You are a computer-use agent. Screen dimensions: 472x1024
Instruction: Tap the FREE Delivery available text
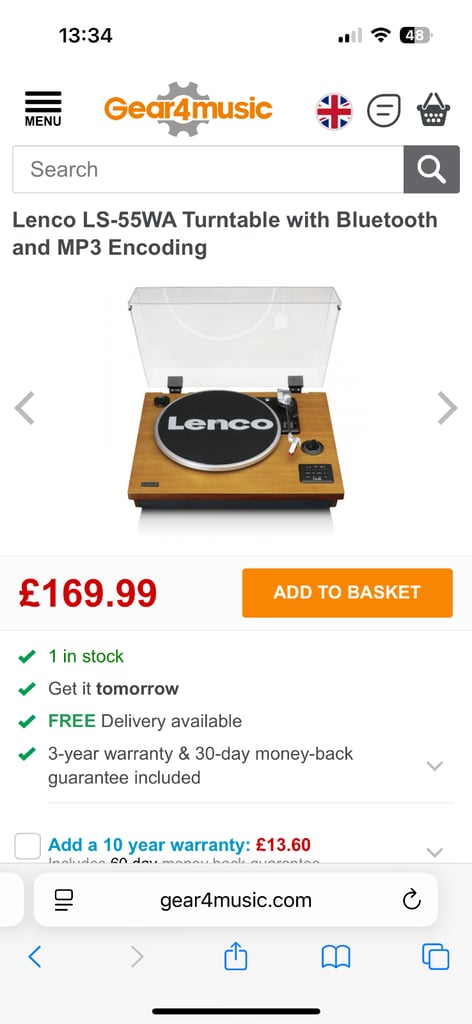click(145, 721)
